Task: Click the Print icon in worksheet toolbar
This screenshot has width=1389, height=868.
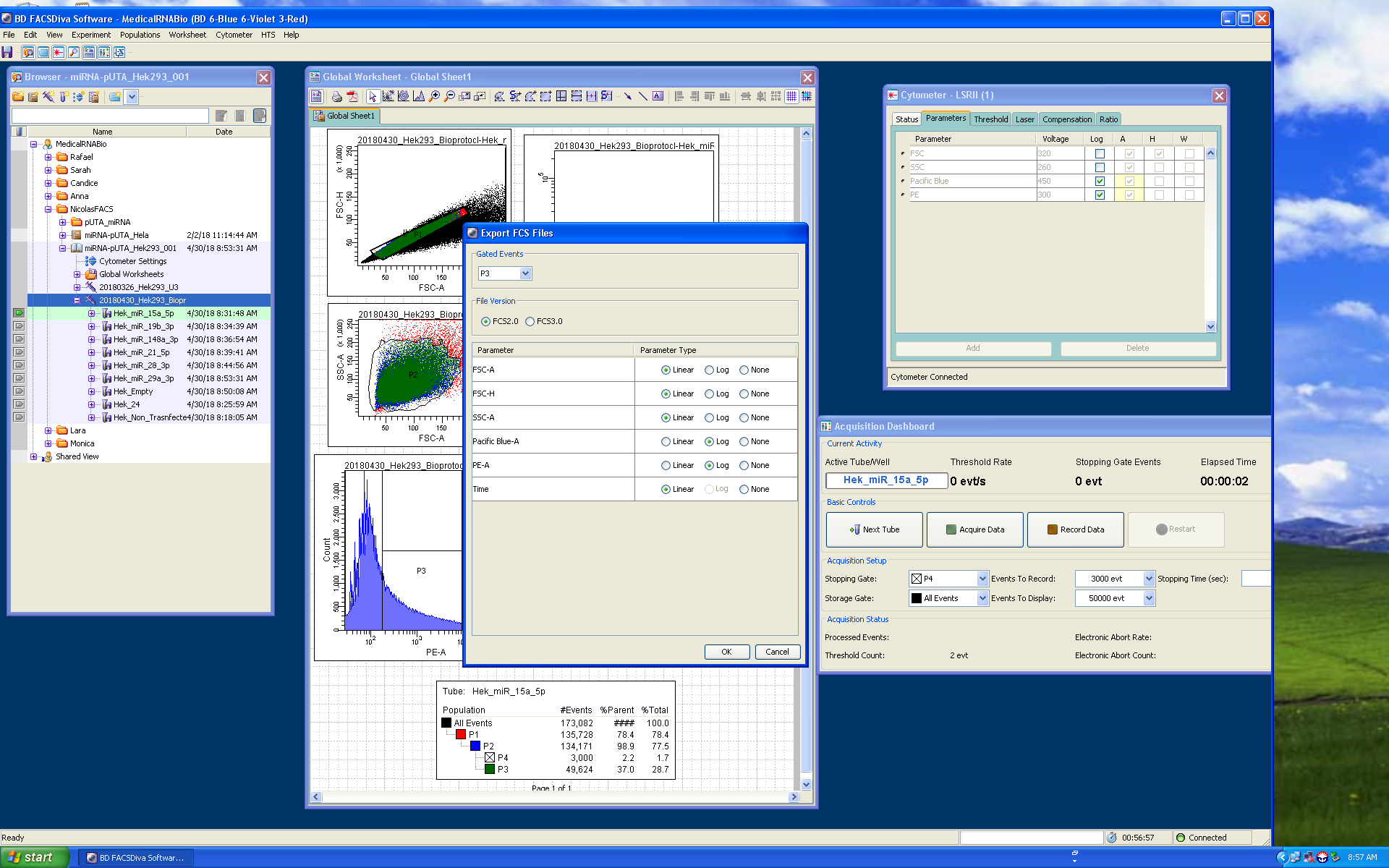Action: (x=336, y=96)
